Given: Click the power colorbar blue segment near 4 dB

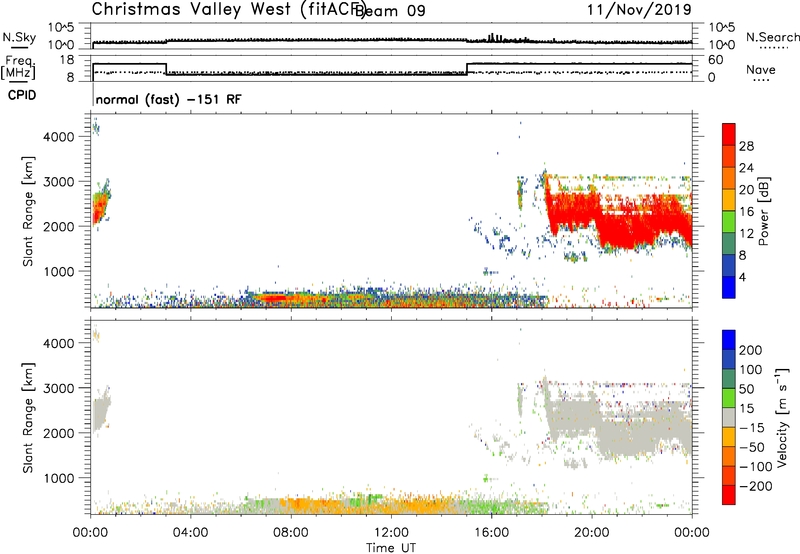Looking at the screenshot, I should [729, 287].
